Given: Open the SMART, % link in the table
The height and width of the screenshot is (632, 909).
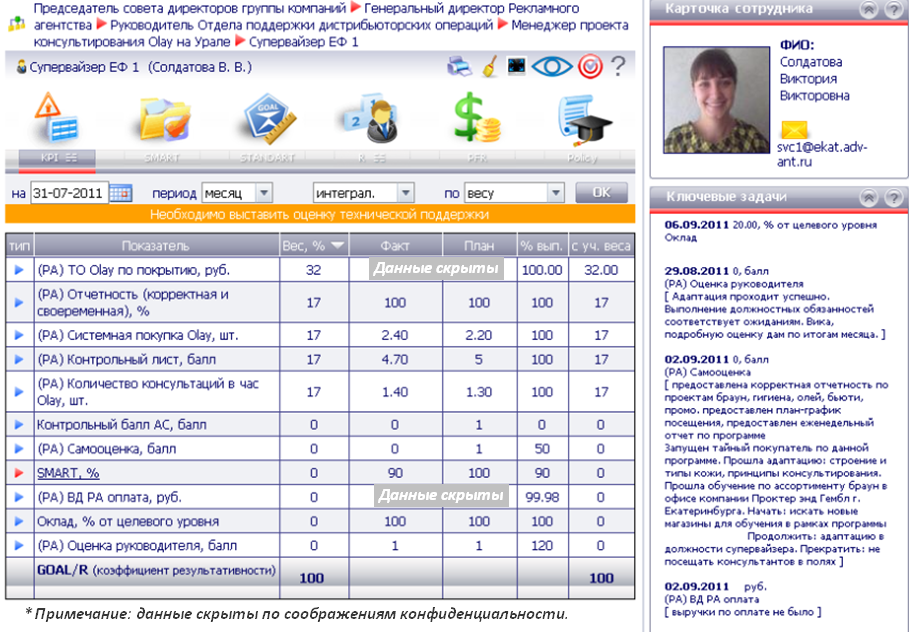Looking at the screenshot, I should pyautogui.click(x=68, y=473).
